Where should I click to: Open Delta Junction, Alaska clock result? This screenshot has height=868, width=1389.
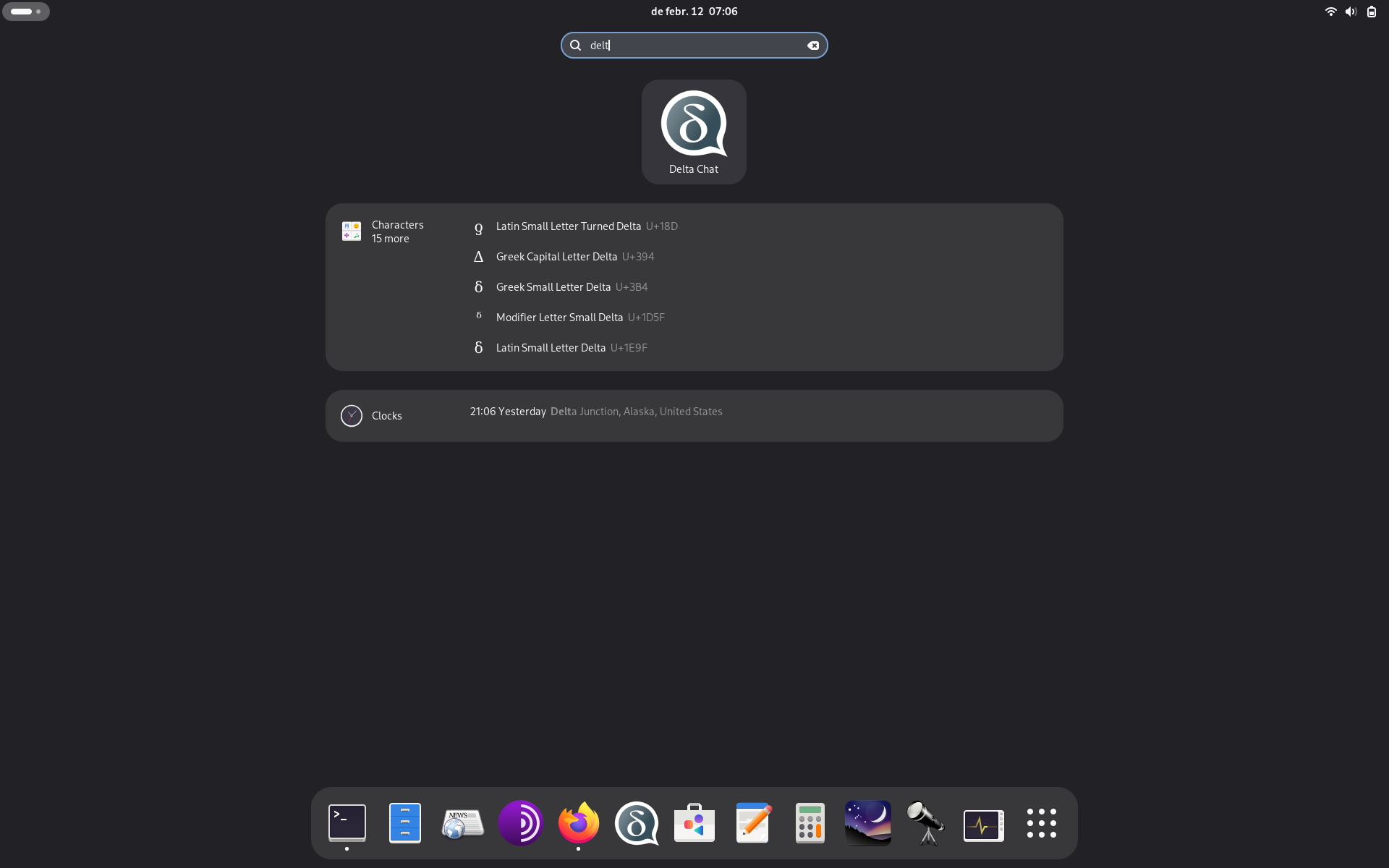[596, 412]
